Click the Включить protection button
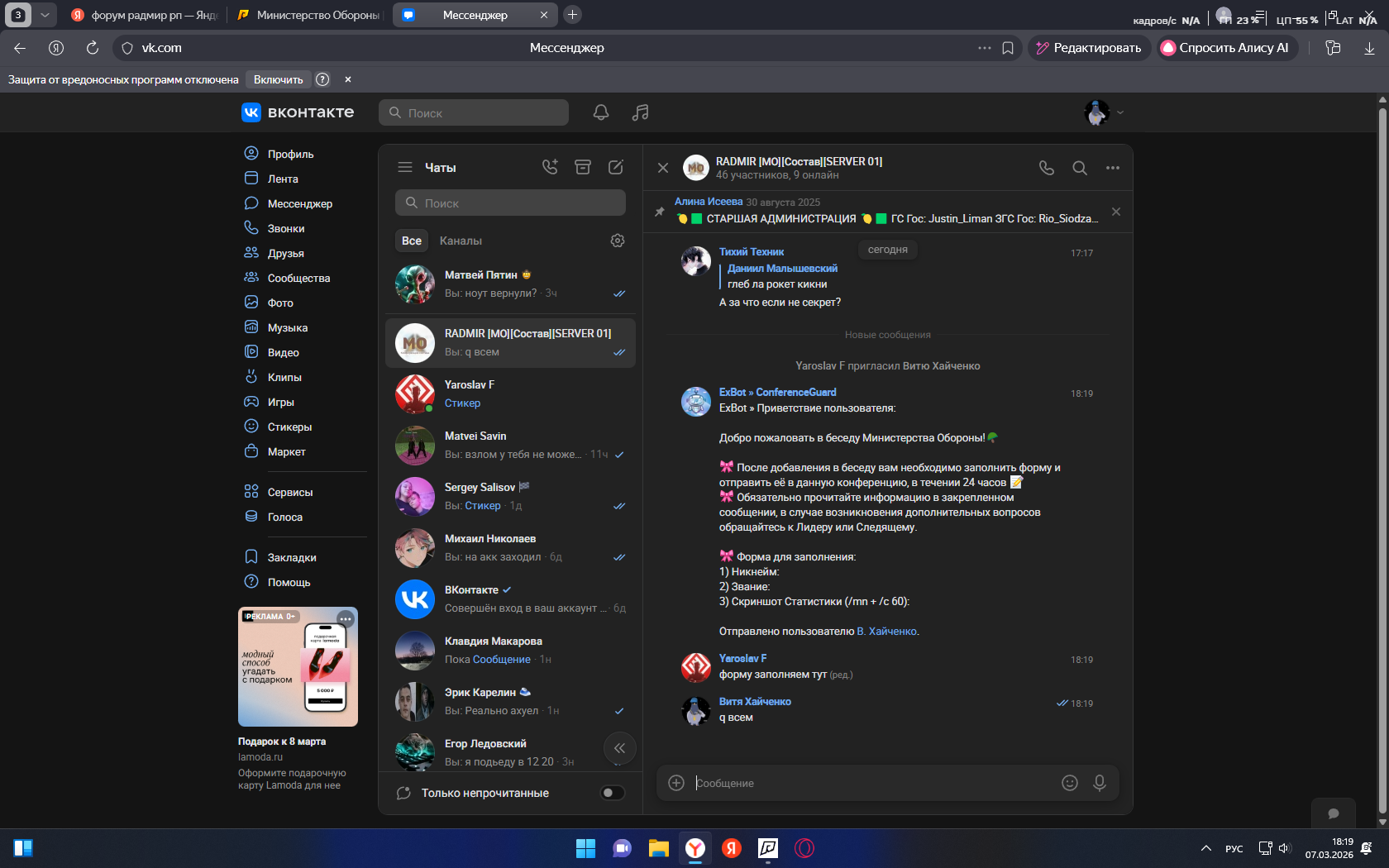Screen dimensions: 1389x868 pyautogui.click(x=278, y=79)
